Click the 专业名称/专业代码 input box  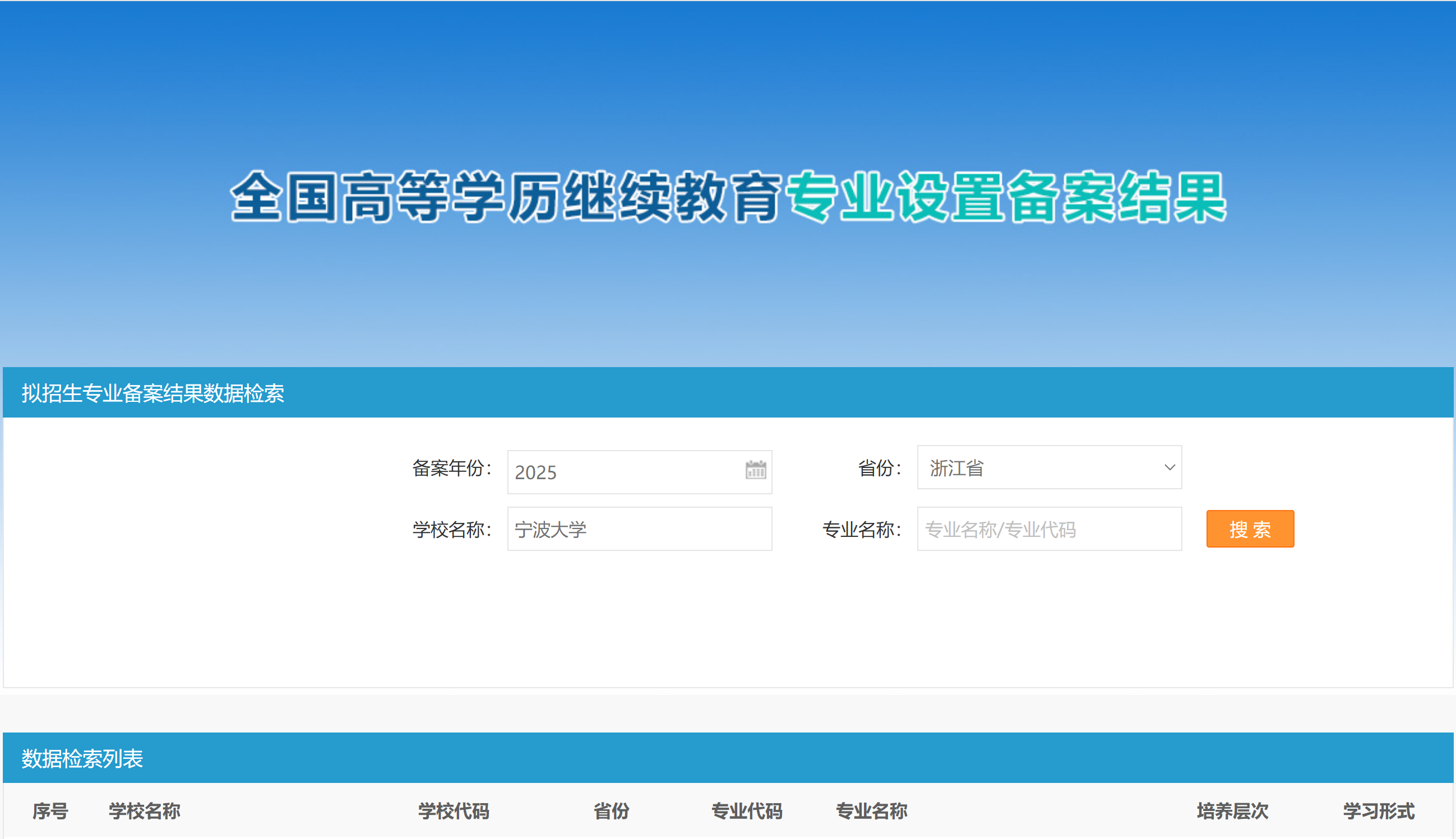pyautogui.click(x=1048, y=529)
